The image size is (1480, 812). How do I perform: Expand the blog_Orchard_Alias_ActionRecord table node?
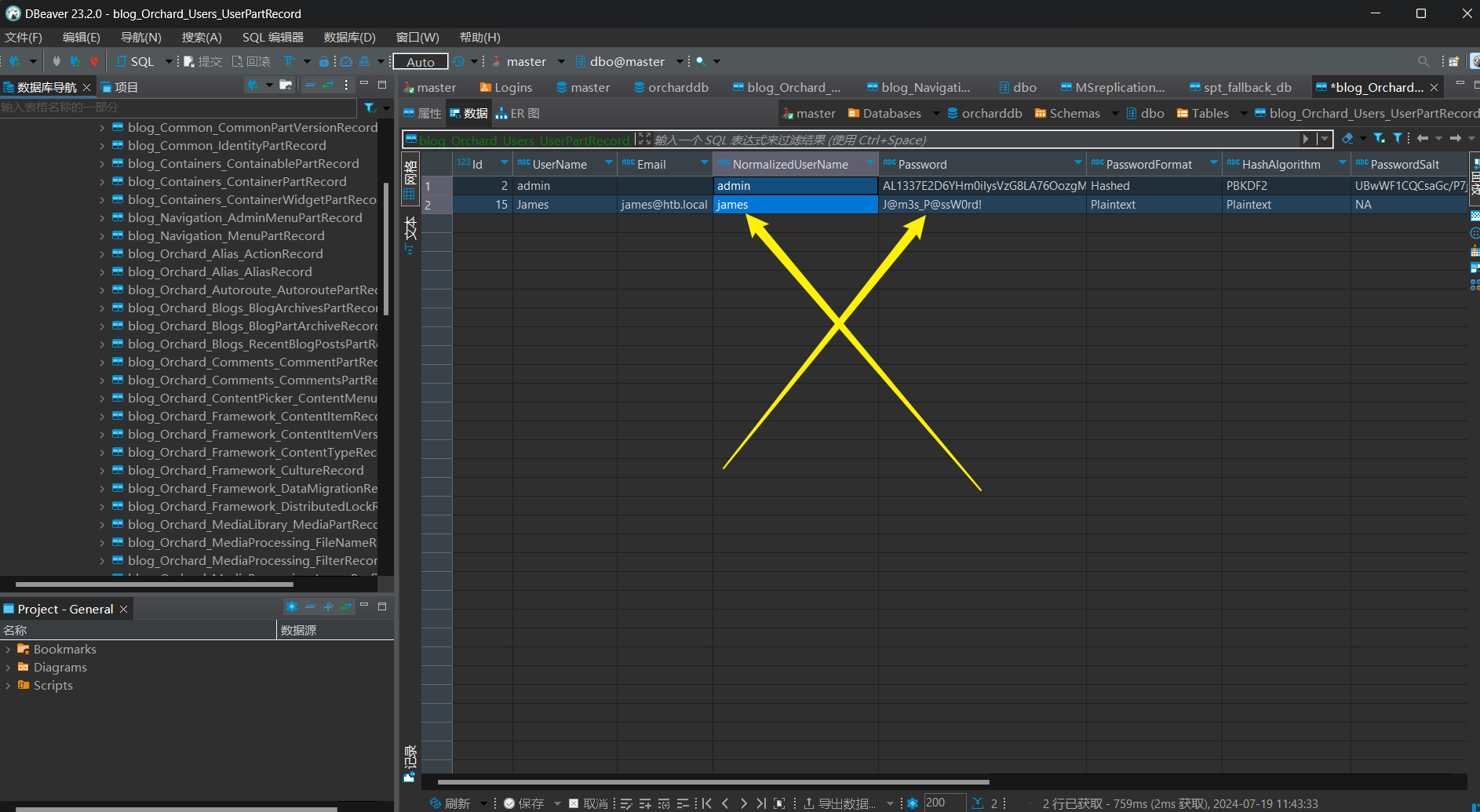(102, 254)
